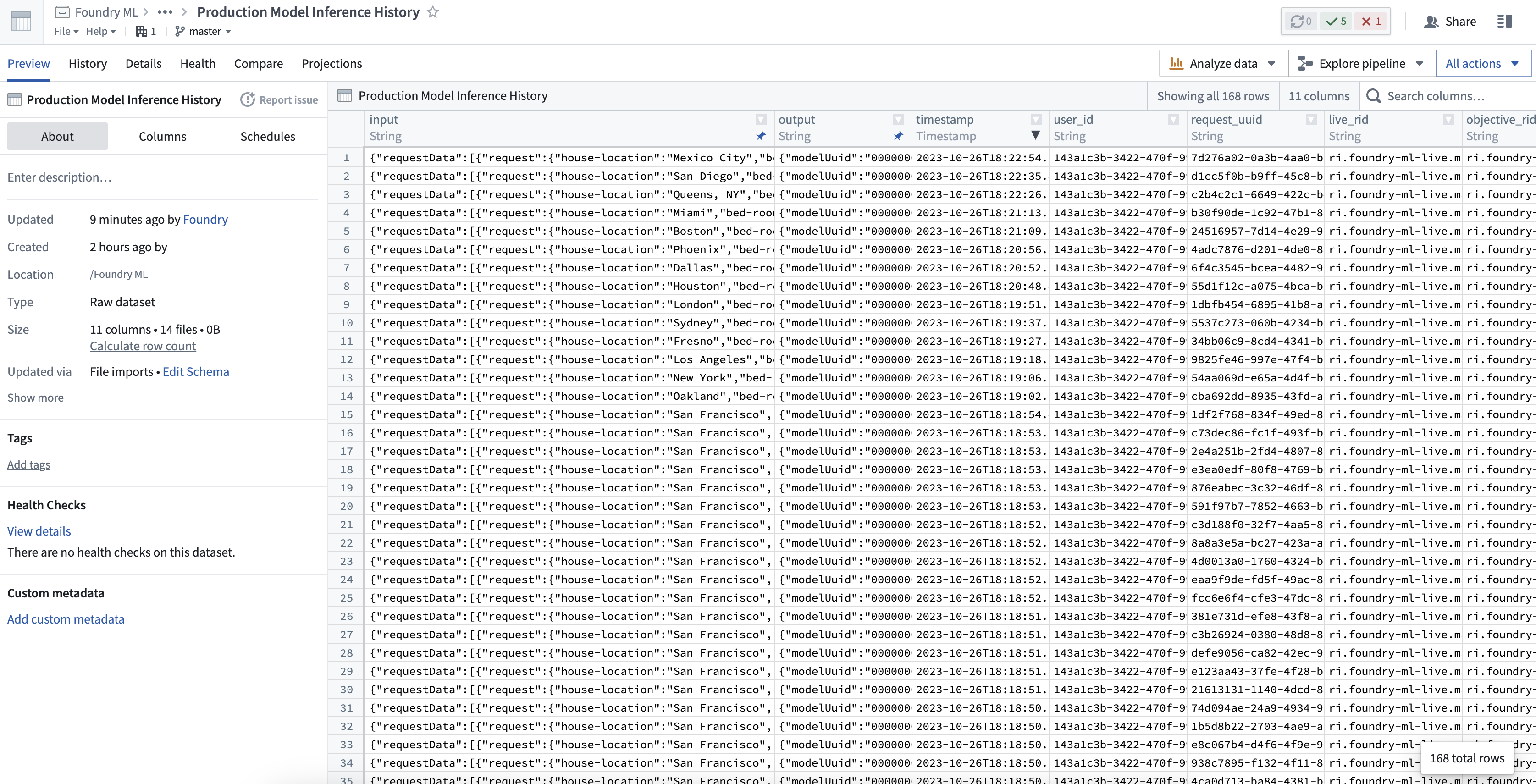Screen dimensions: 1536x784
Task: Click the Foundry ML folder breadcrumb
Action: pyautogui.click(x=97, y=12)
